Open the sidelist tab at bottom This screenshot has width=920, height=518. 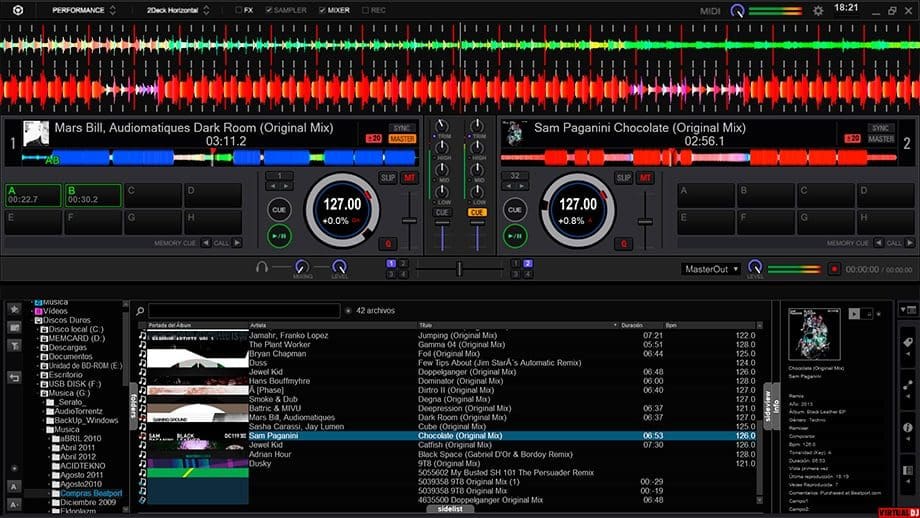pos(450,509)
